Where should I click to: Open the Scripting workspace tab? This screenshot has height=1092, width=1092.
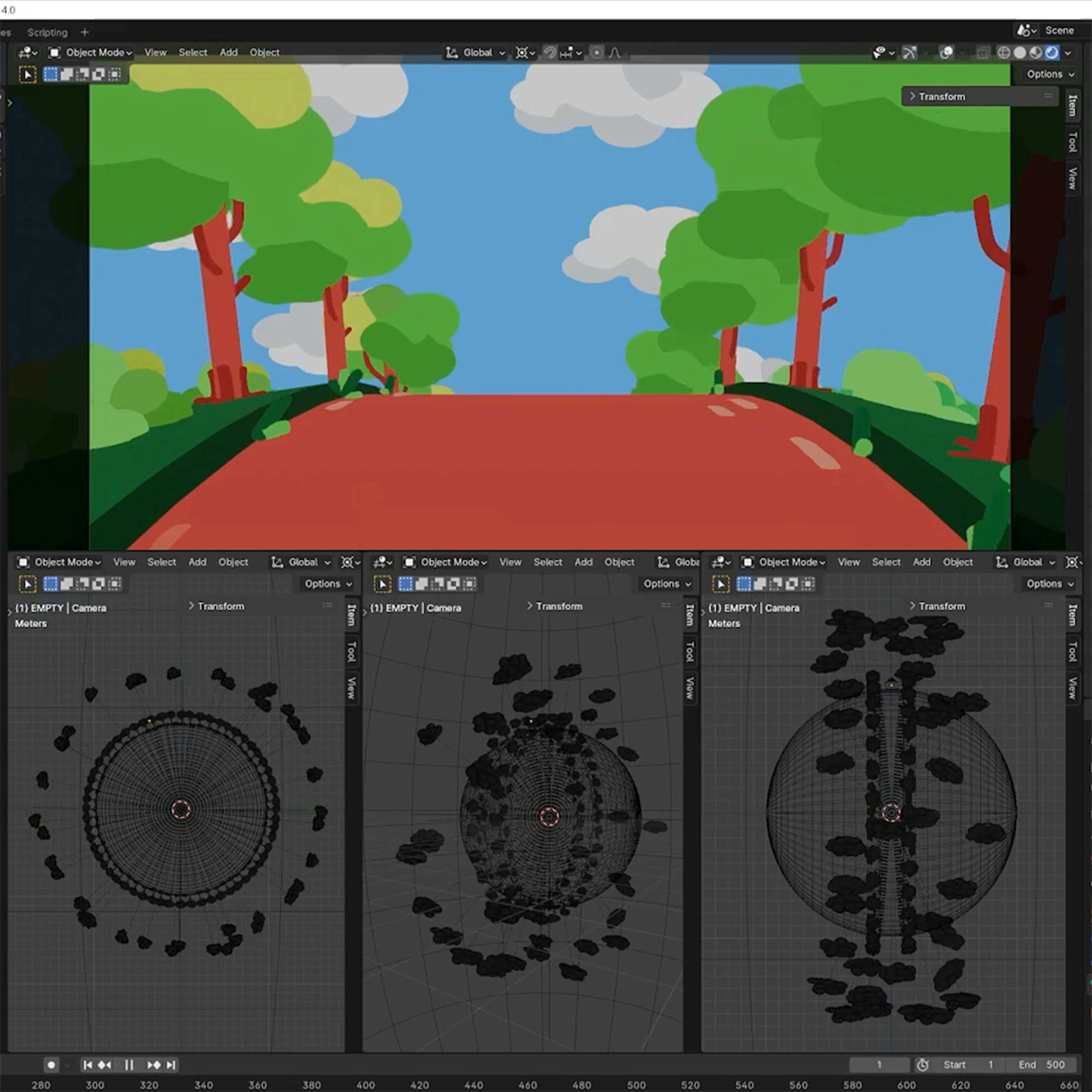tap(47, 32)
